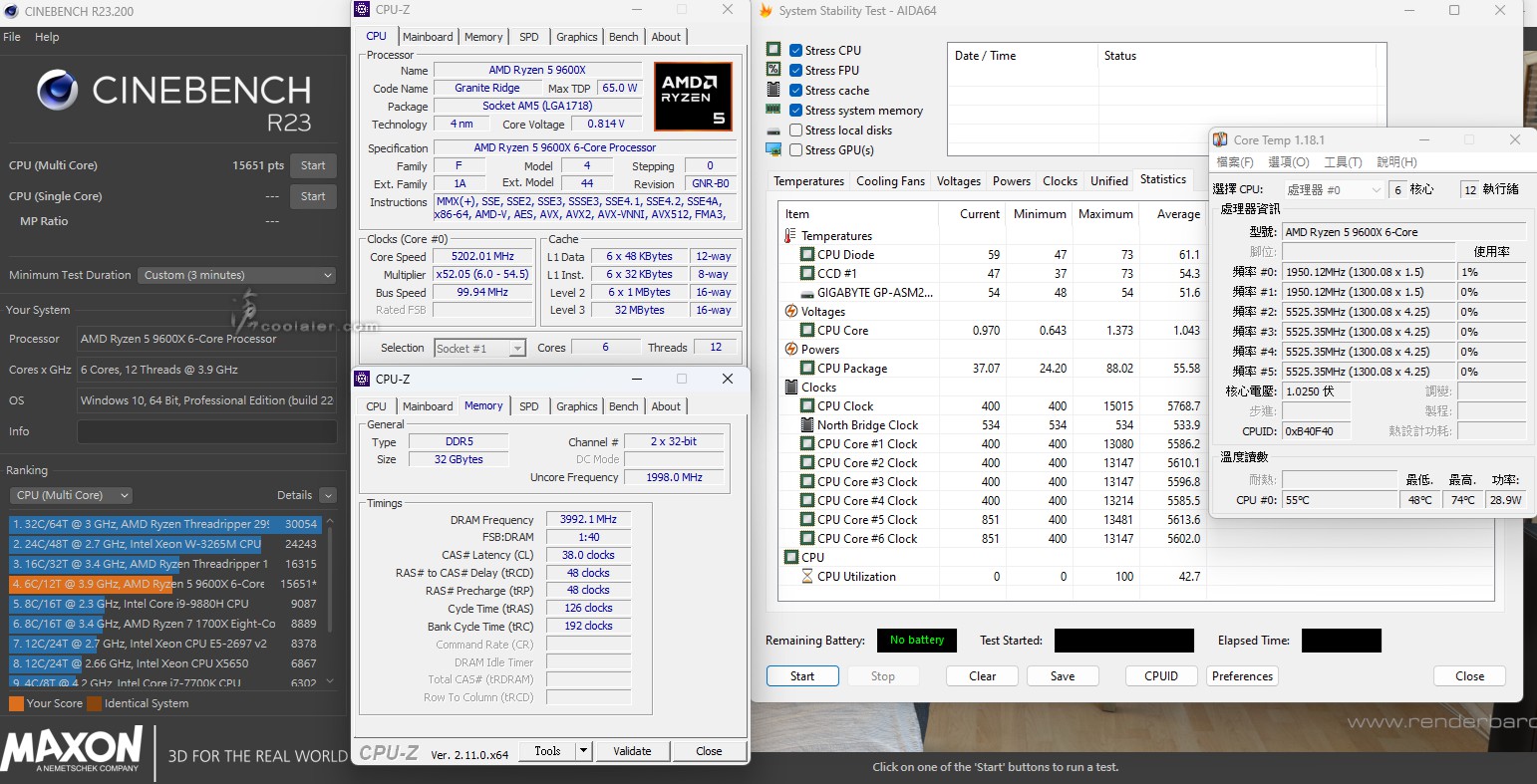Click the disk icon beside Stress local disks
The height and width of the screenshot is (784, 1537).
[773, 131]
